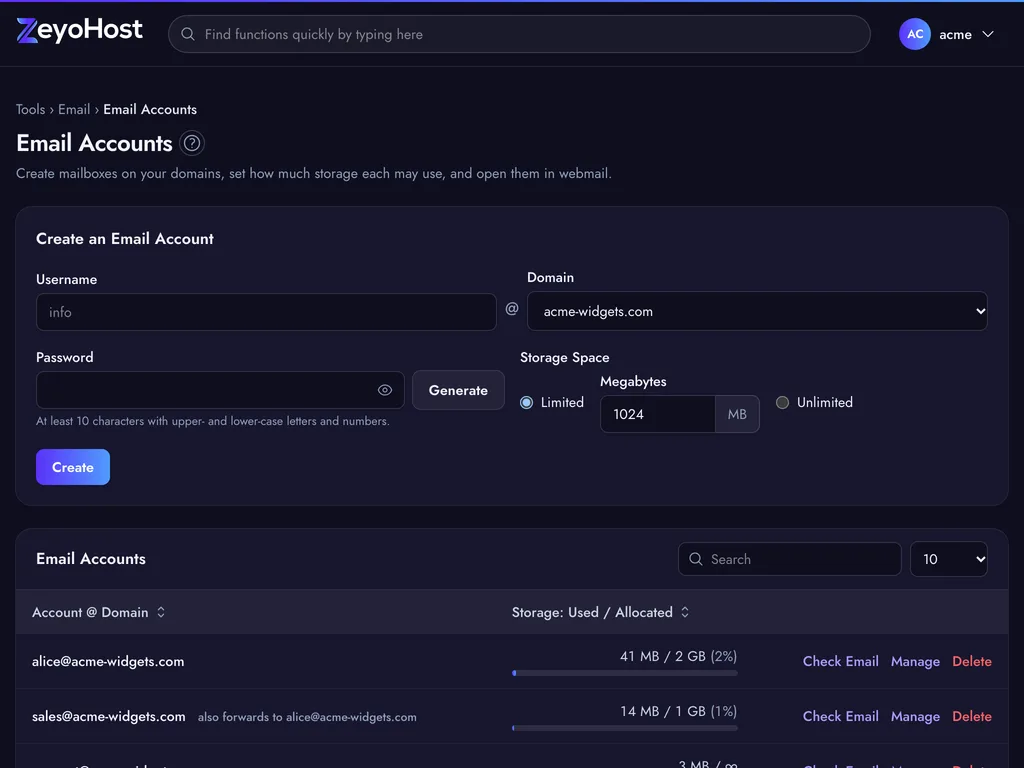Click the AC avatar icon
The width and height of the screenshot is (1024, 768).
914,34
